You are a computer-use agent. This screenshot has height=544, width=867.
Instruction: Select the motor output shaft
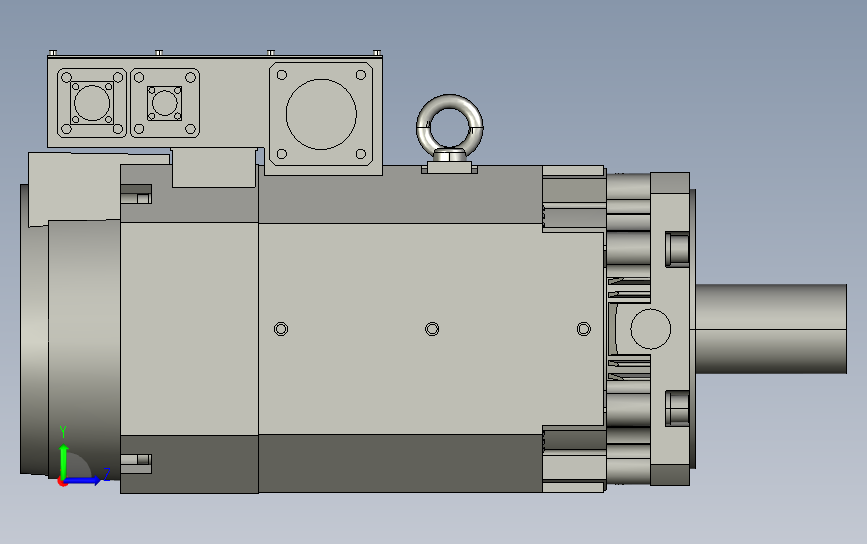pos(771,329)
